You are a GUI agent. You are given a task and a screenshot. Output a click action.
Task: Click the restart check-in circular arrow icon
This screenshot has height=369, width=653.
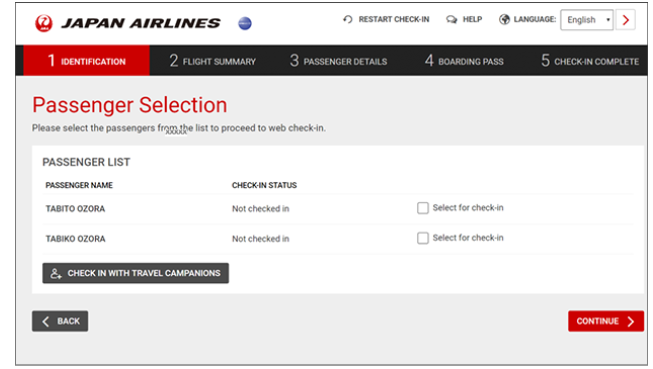pyautogui.click(x=348, y=19)
